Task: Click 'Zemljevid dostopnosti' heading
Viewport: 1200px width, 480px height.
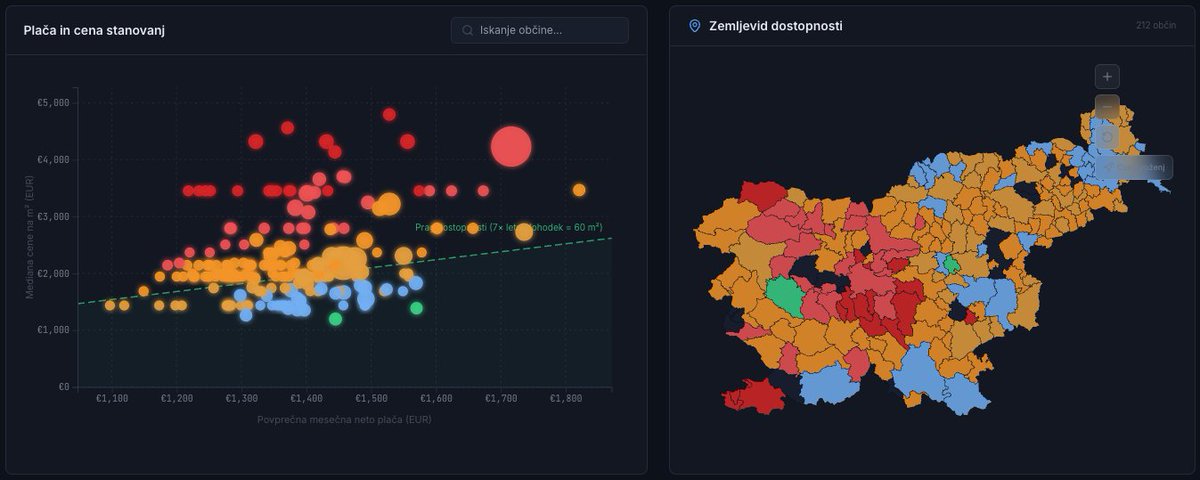Action: click(x=775, y=26)
